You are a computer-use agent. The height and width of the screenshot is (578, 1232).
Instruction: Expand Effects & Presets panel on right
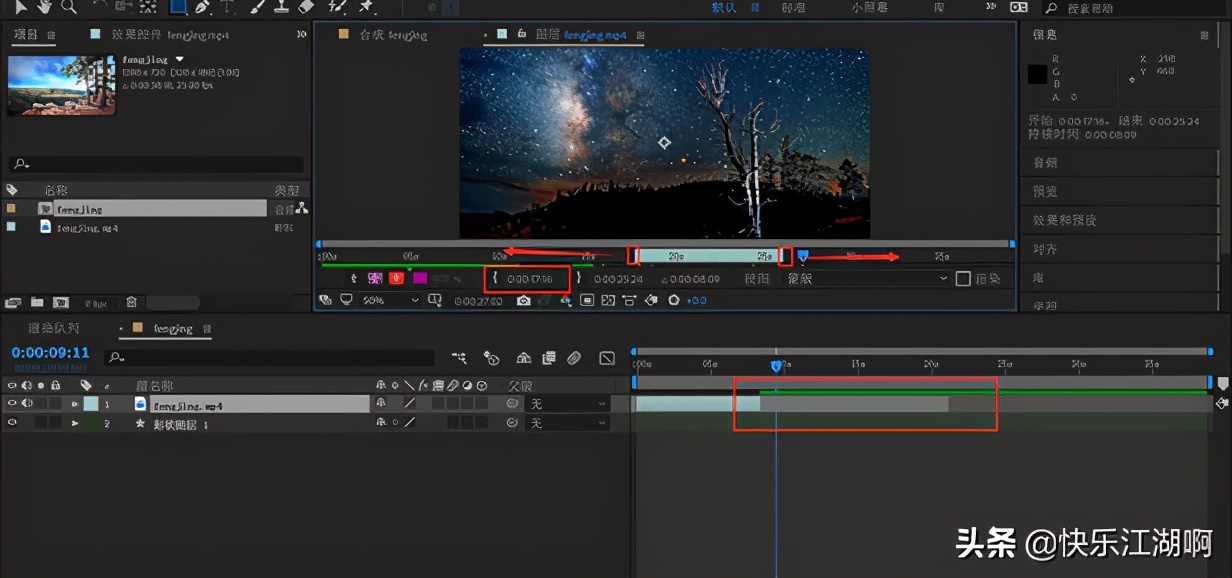1065,220
